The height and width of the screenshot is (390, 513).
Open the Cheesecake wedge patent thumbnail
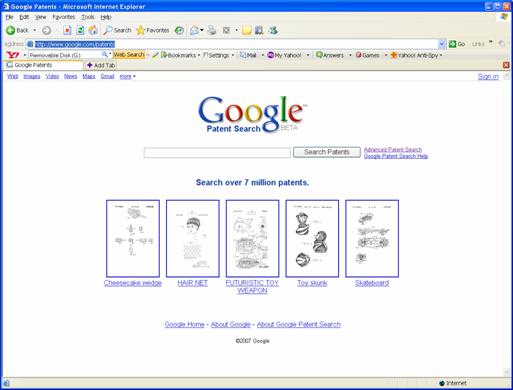pyautogui.click(x=133, y=238)
